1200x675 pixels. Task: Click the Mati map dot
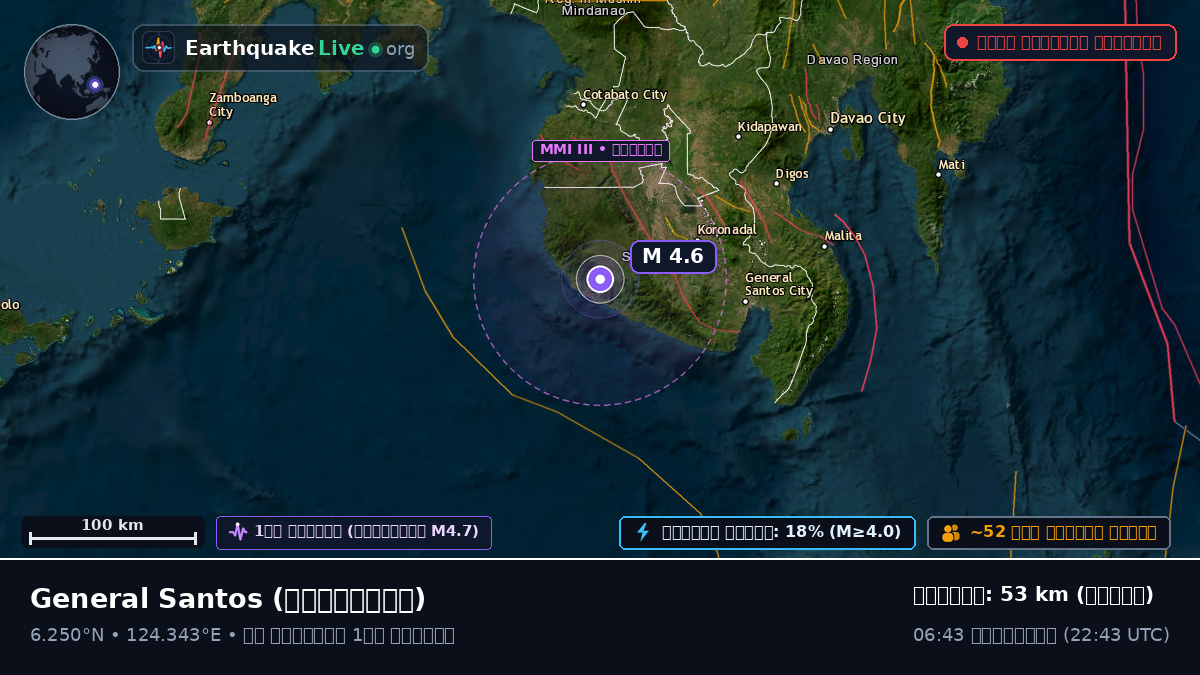938,175
